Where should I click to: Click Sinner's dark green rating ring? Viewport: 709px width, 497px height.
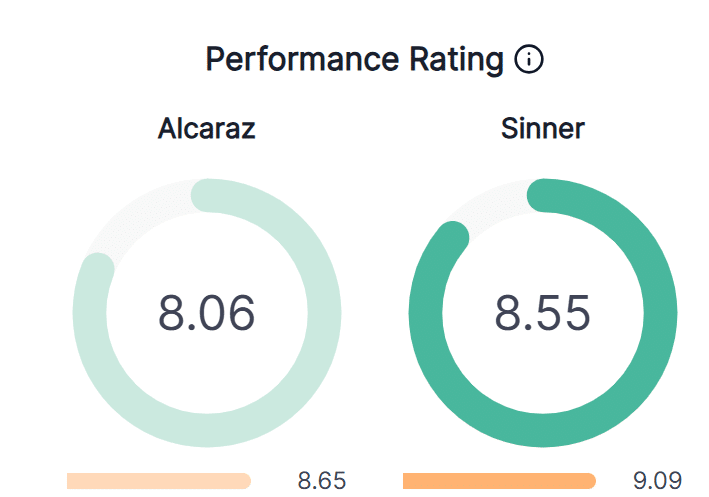[661, 313]
